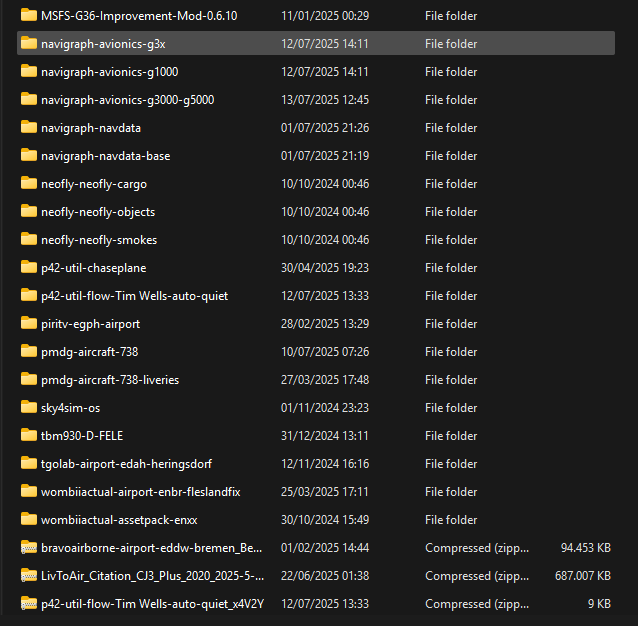Click folder icon of p42-util-flow-Tim Wells-auto-quiet folder

[28, 295]
